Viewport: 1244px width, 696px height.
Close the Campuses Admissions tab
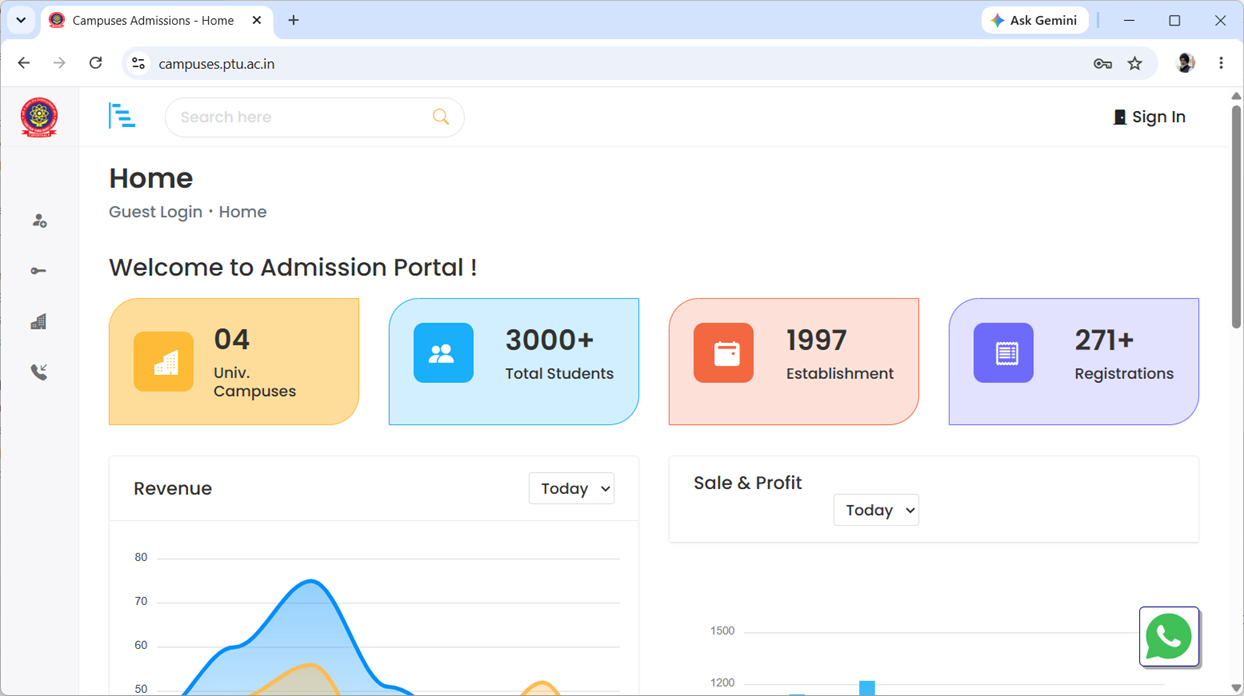[x=257, y=20]
